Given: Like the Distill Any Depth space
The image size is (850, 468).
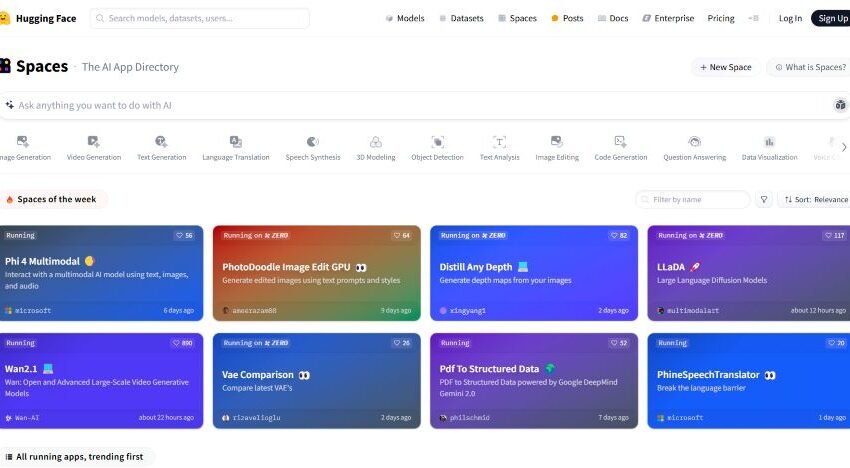Looking at the screenshot, I should tap(619, 235).
